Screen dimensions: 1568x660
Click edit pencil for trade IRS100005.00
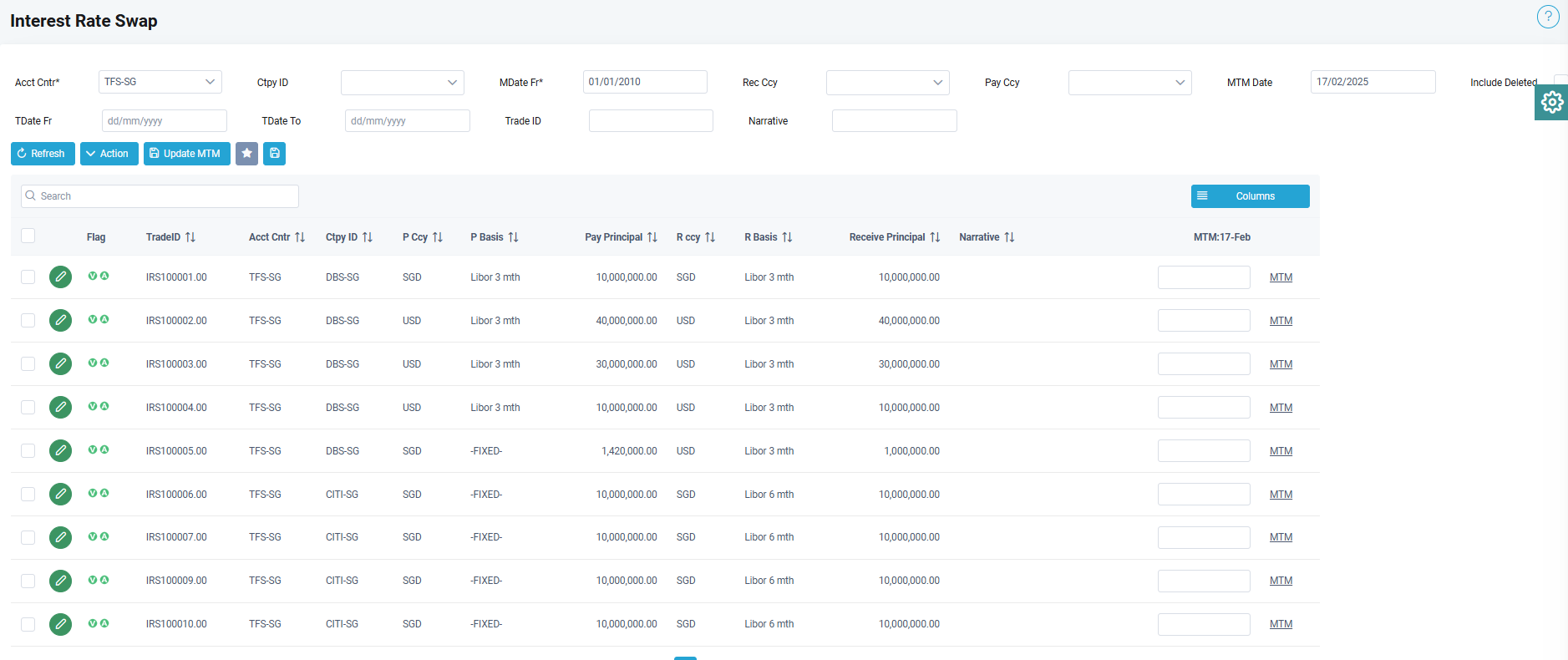[60, 451]
